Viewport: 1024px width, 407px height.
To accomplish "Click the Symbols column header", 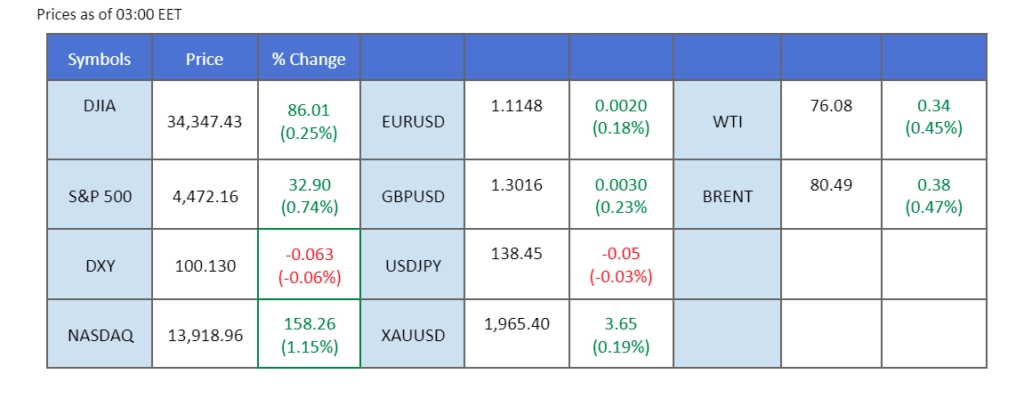I will point(99,59).
